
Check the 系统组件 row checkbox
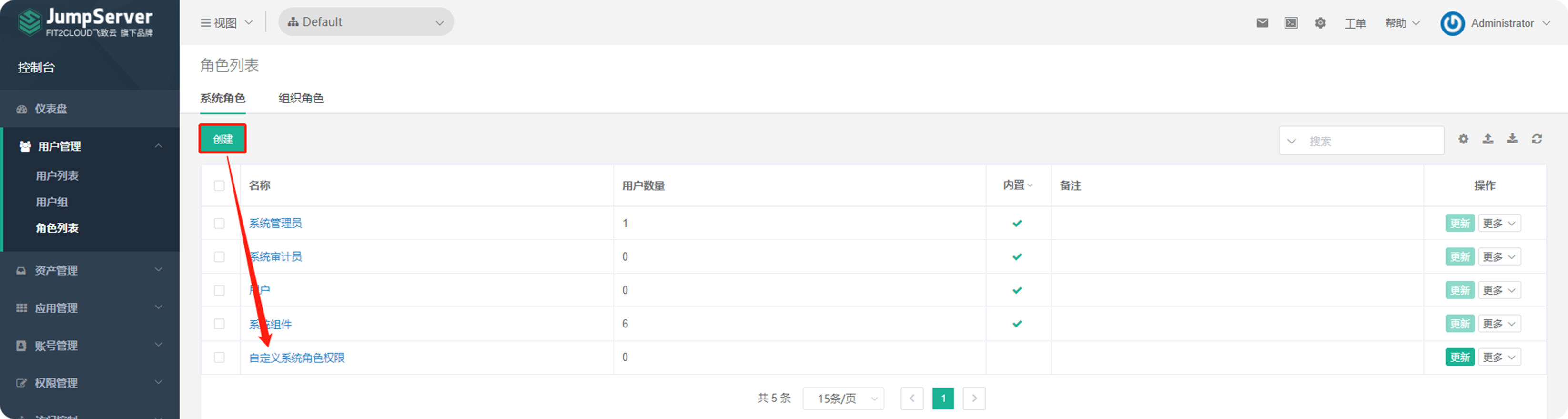coord(219,324)
